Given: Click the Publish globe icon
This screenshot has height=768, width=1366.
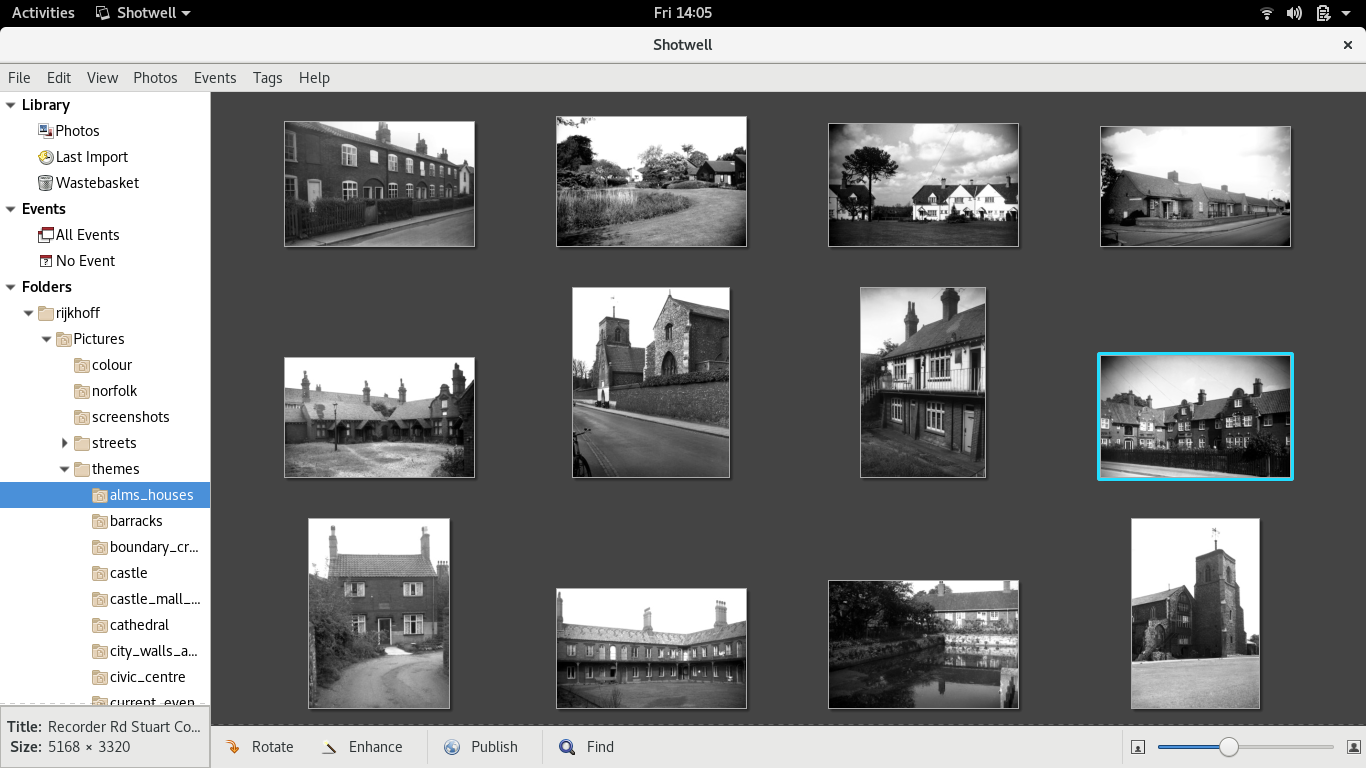Looking at the screenshot, I should click(x=452, y=747).
